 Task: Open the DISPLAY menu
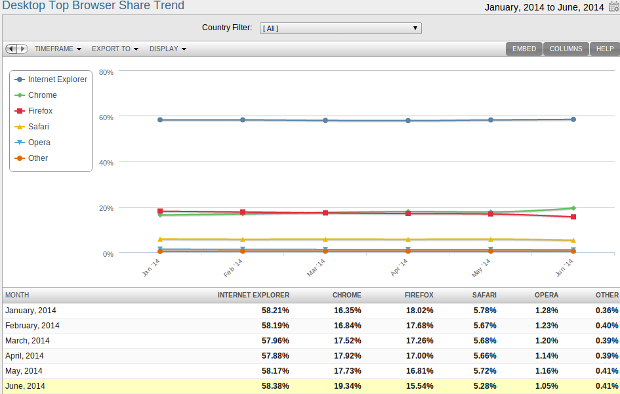point(168,49)
